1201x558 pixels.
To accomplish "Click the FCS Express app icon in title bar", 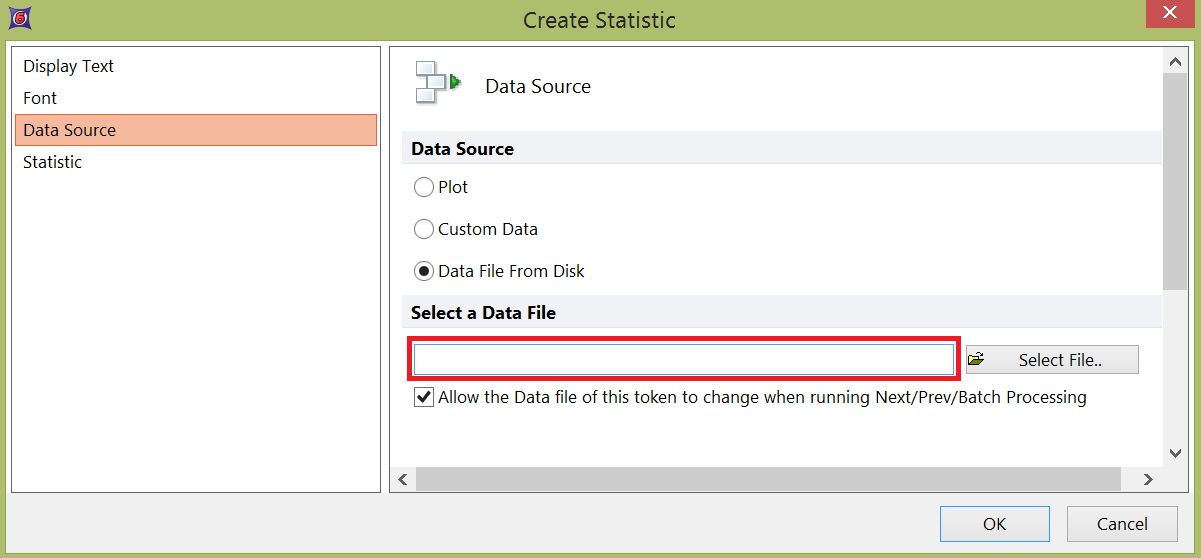I will tap(20, 19).
